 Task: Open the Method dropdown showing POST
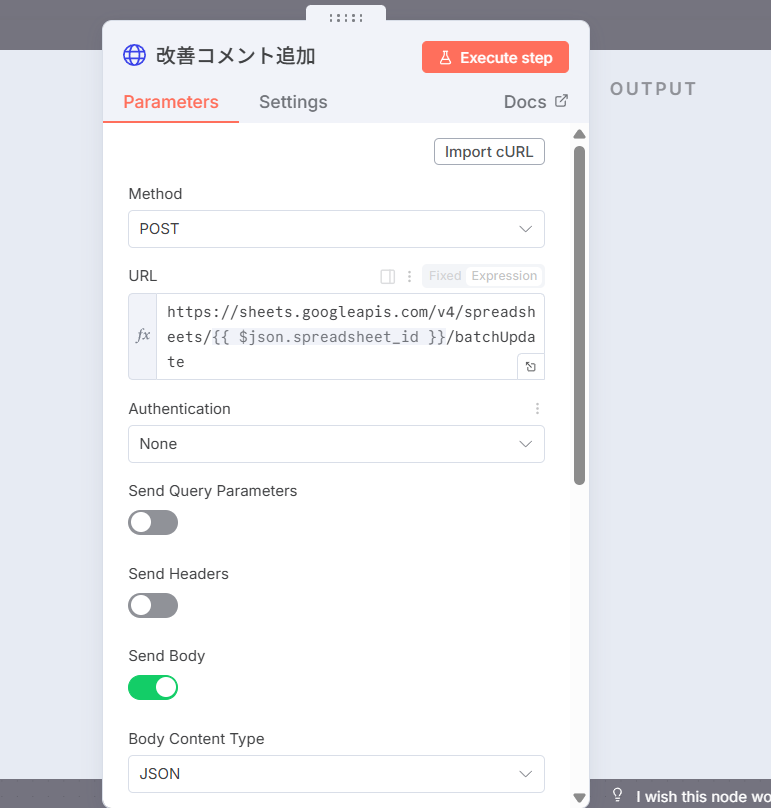coord(336,229)
